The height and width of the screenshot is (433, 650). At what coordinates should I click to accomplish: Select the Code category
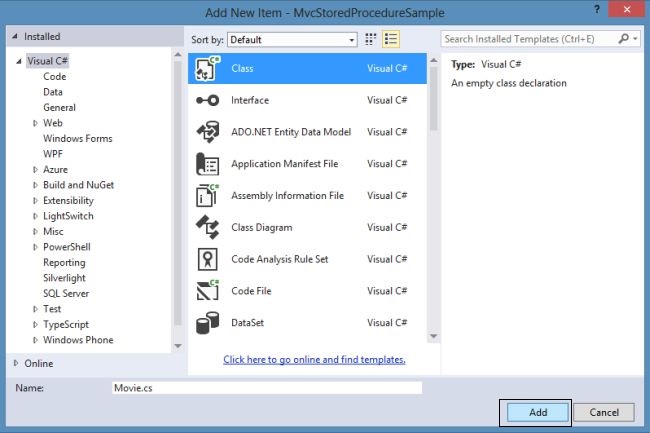pyautogui.click(x=54, y=77)
